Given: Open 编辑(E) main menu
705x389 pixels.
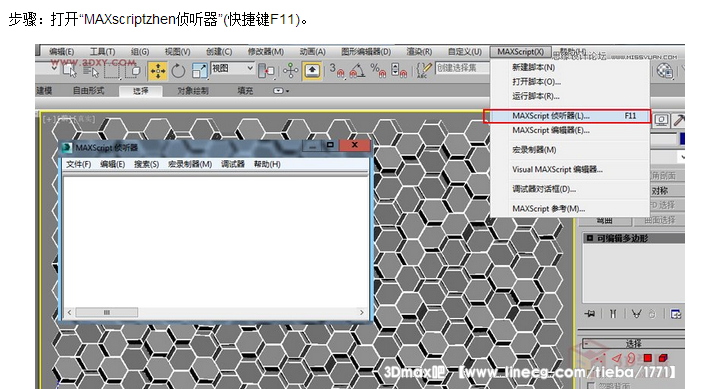Looking at the screenshot, I should [62, 52].
